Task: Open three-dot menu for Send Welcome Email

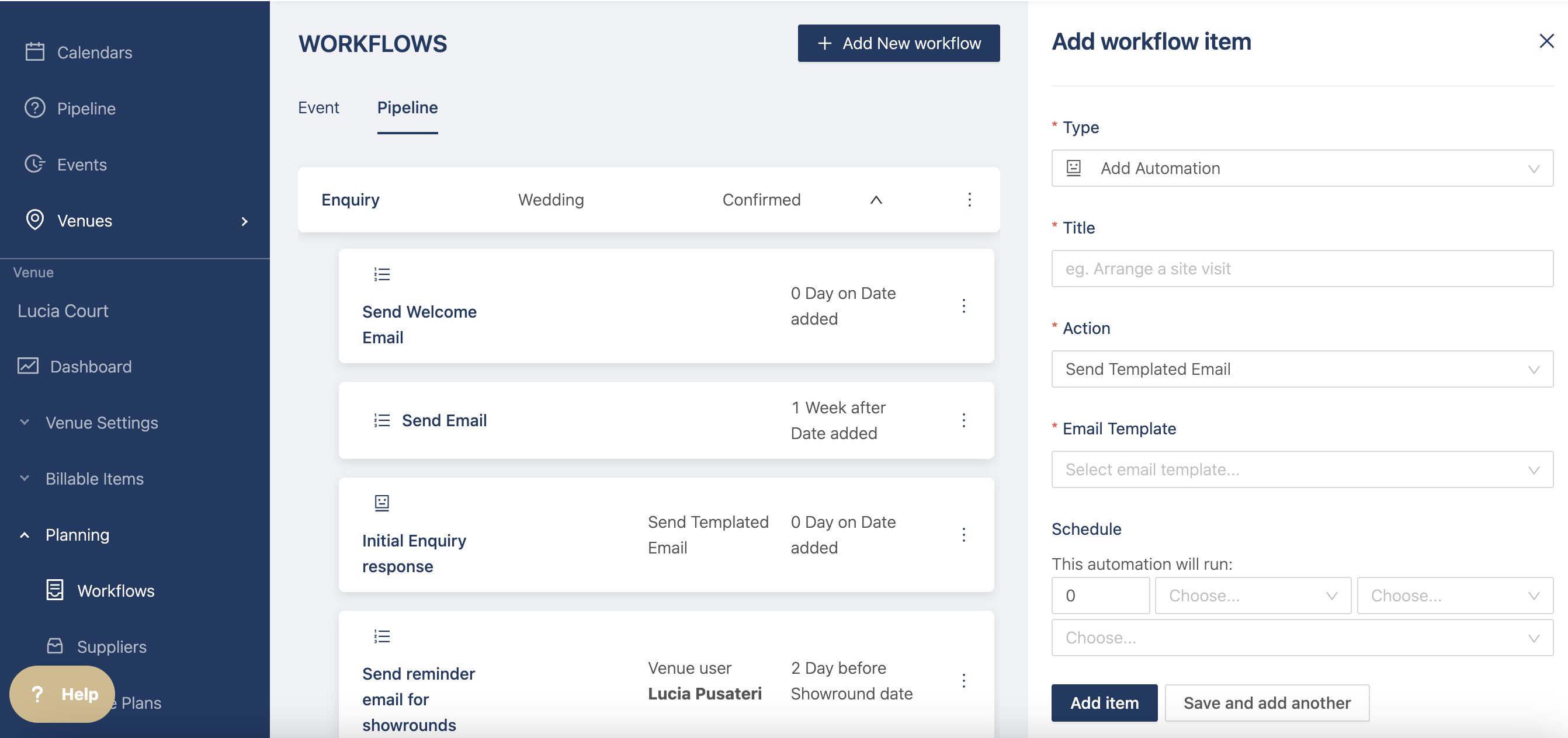Action: coord(963,305)
